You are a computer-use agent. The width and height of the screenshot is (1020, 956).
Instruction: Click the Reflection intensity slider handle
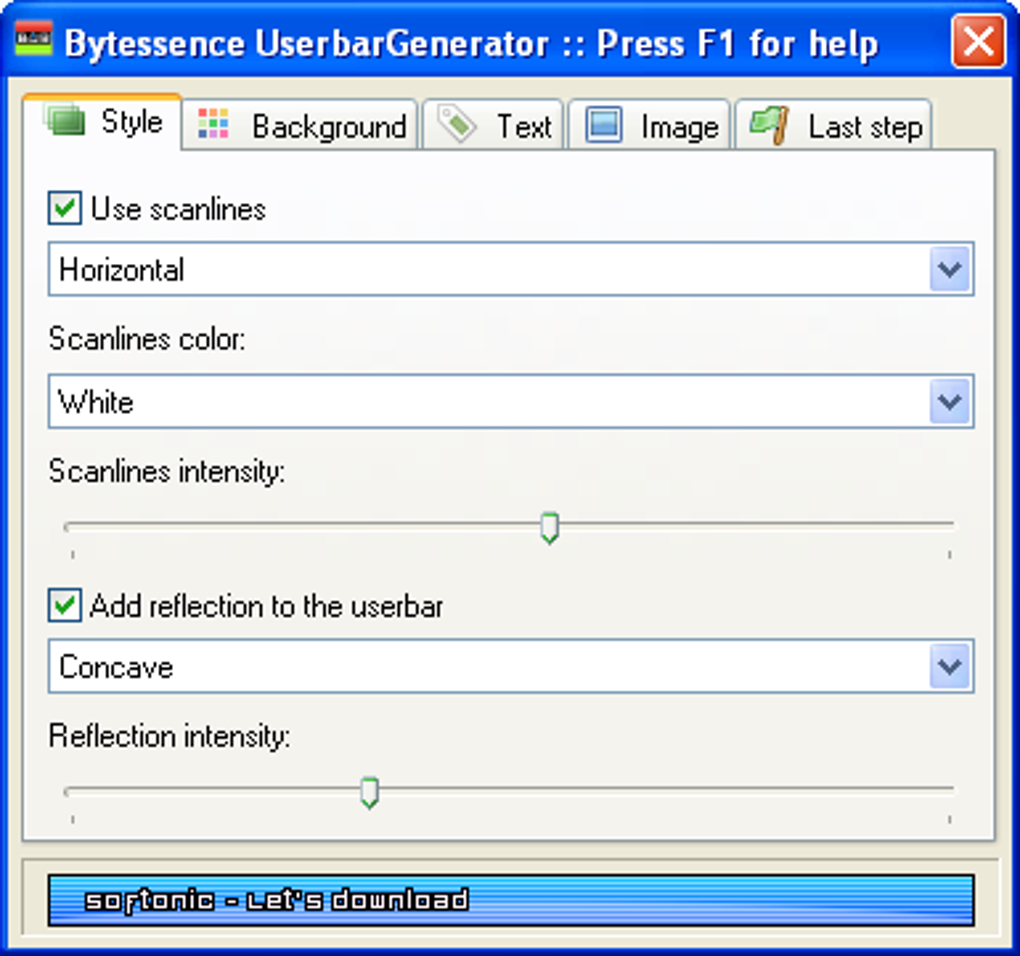[x=369, y=792]
